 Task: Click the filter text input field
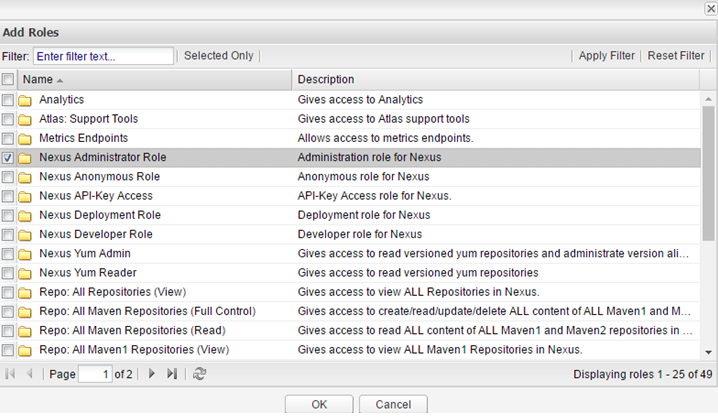pos(103,56)
